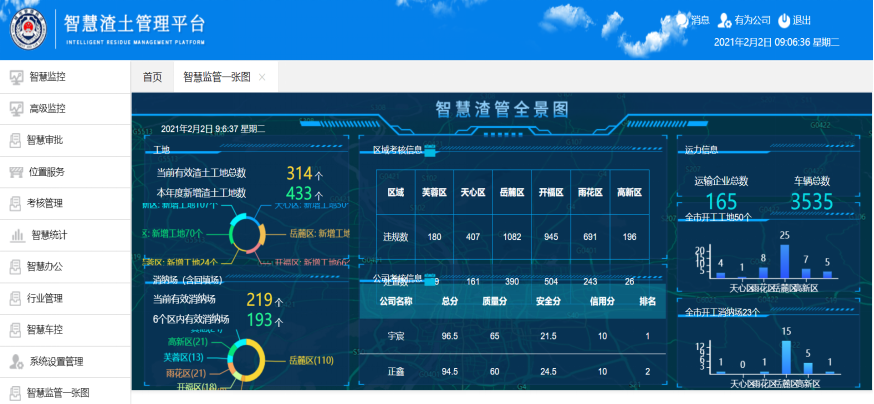This screenshot has height=404, width=874.
Task: Expand the 考核管理 sidebar menu
Action: 45,203
